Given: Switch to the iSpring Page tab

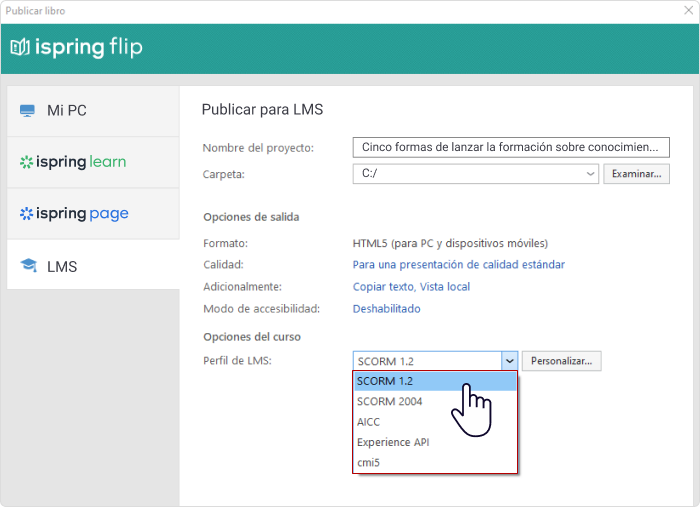Looking at the screenshot, I should 93,214.
